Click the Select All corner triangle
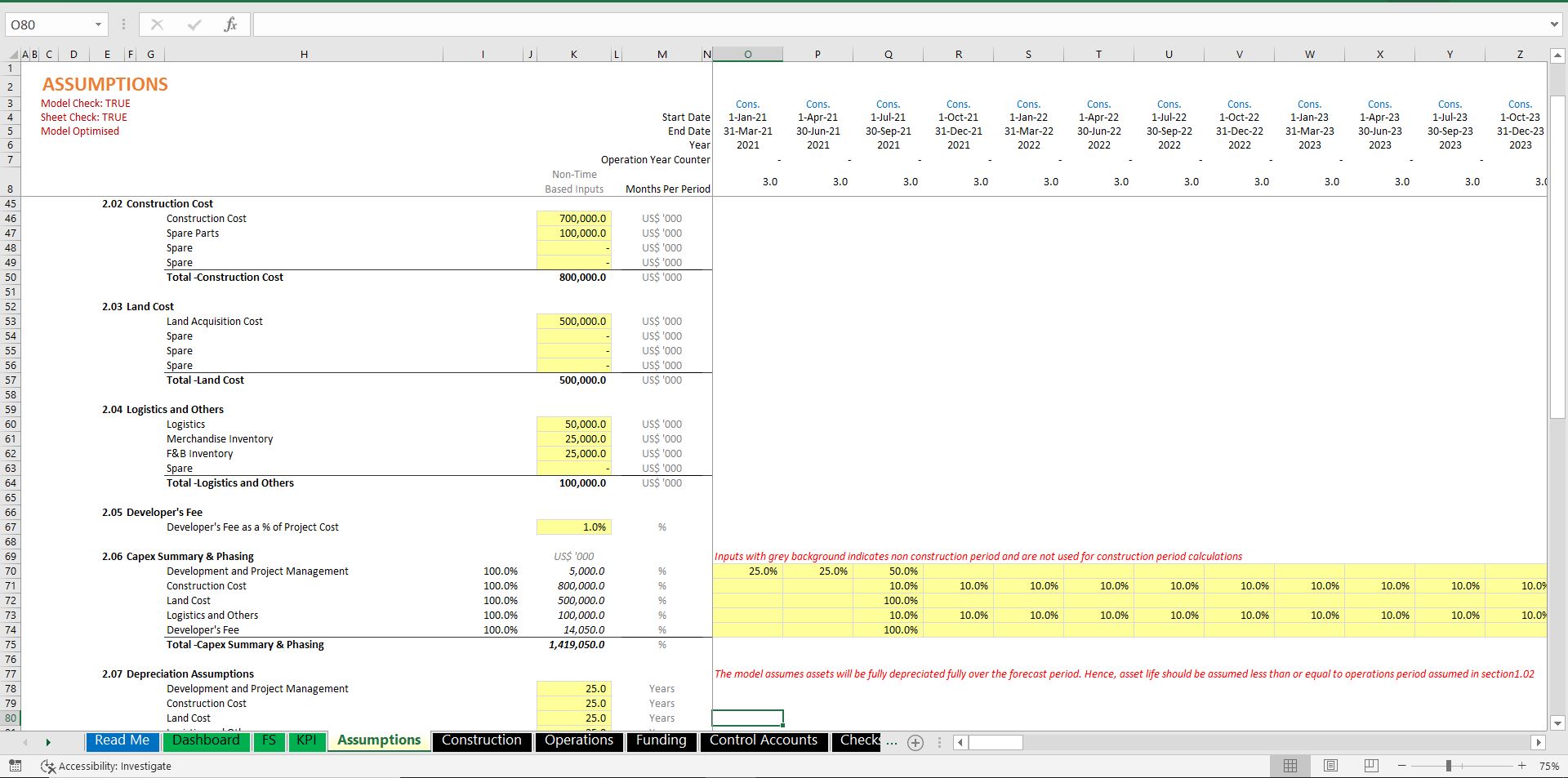Image resolution: width=1568 pixels, height=778 pixels. pyautogui.click(x=12, y=55)
